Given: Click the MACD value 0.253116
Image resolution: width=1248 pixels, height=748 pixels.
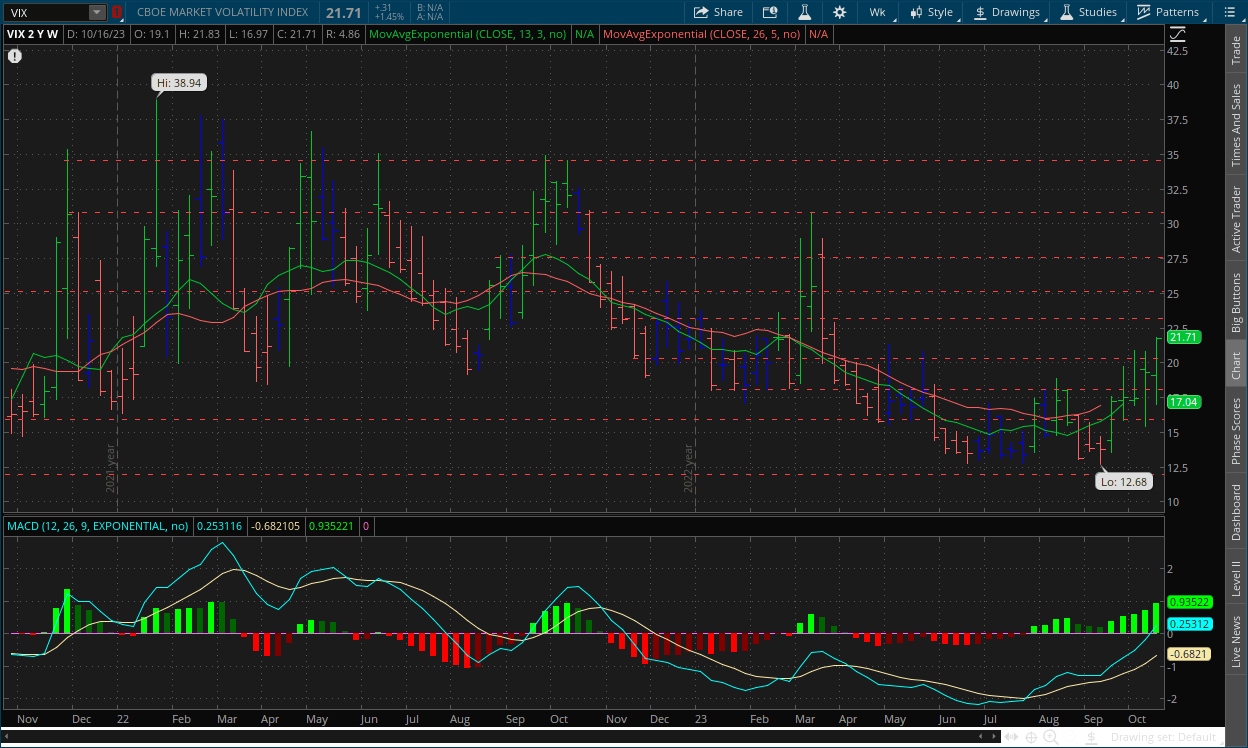Looking at the screenshot, I should tap(219, 525).
